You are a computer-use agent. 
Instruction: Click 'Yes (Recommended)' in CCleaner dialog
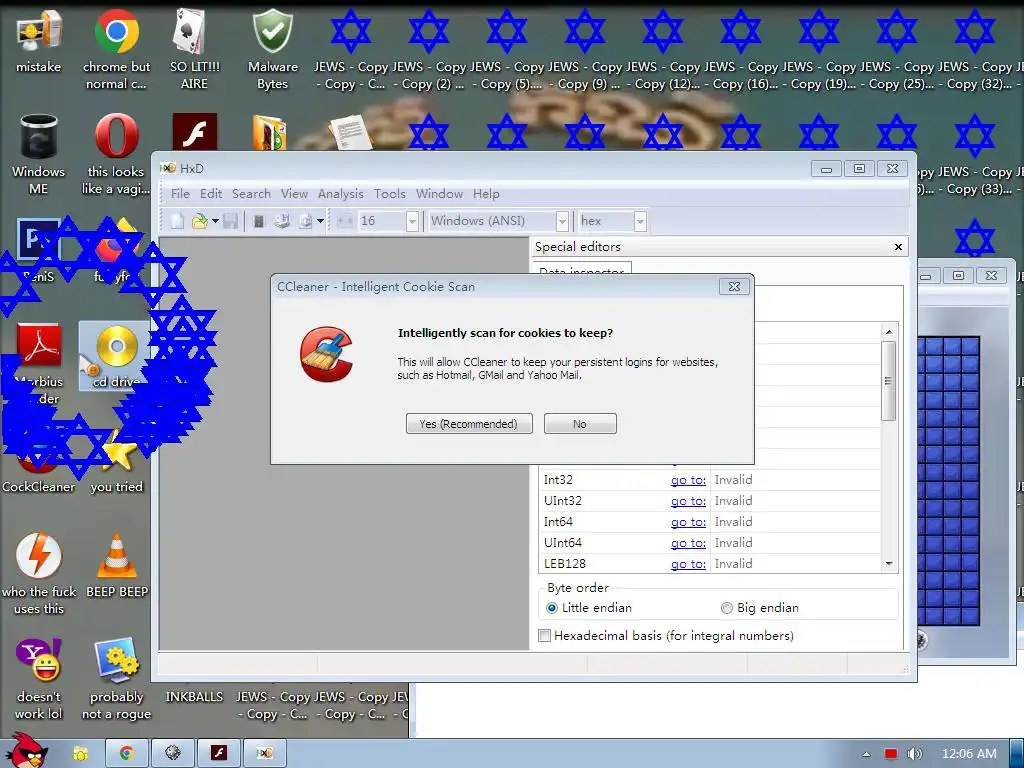coord(469,424)
